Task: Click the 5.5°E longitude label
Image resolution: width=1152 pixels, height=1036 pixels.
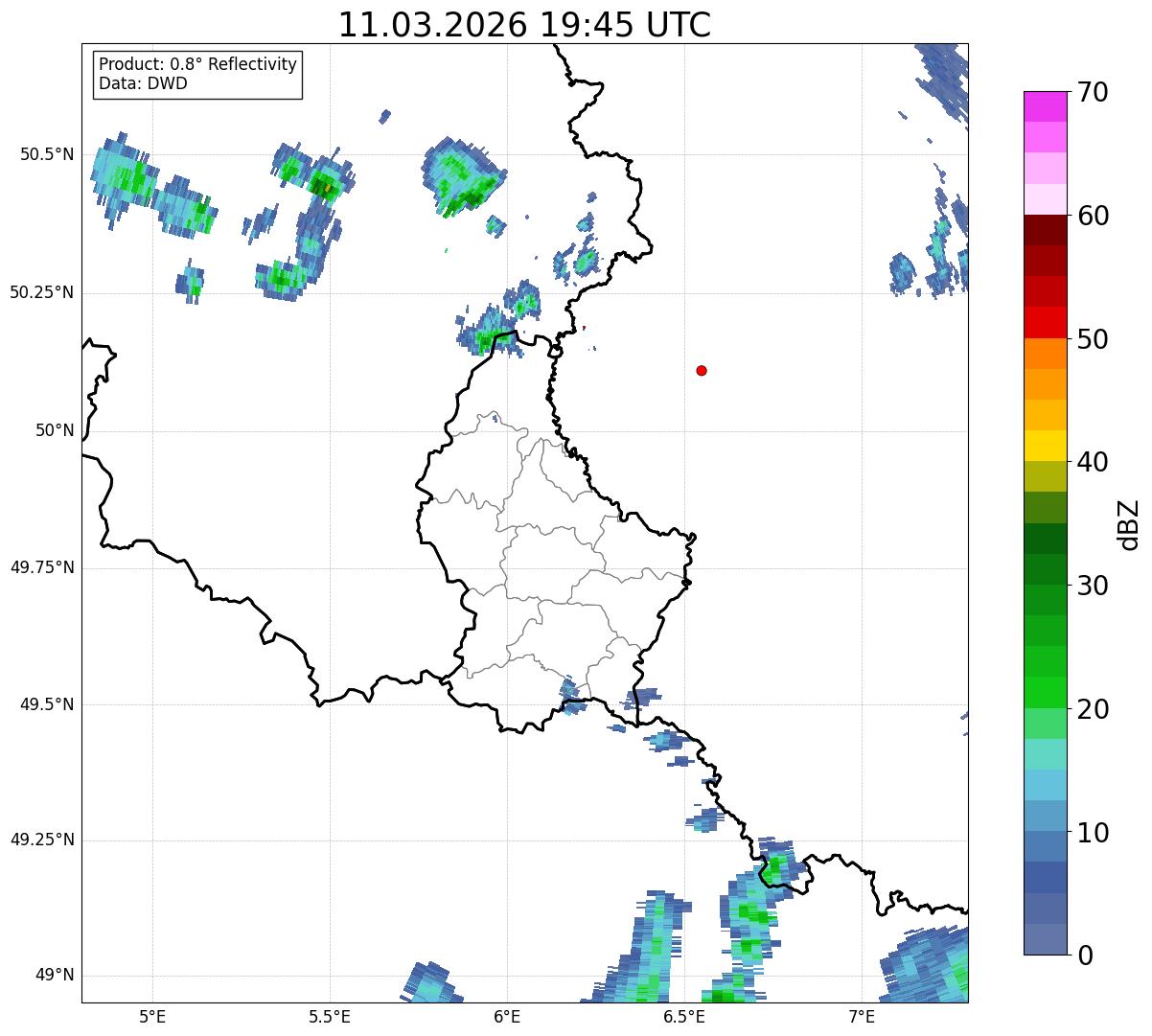Action: coord(330,1017)
